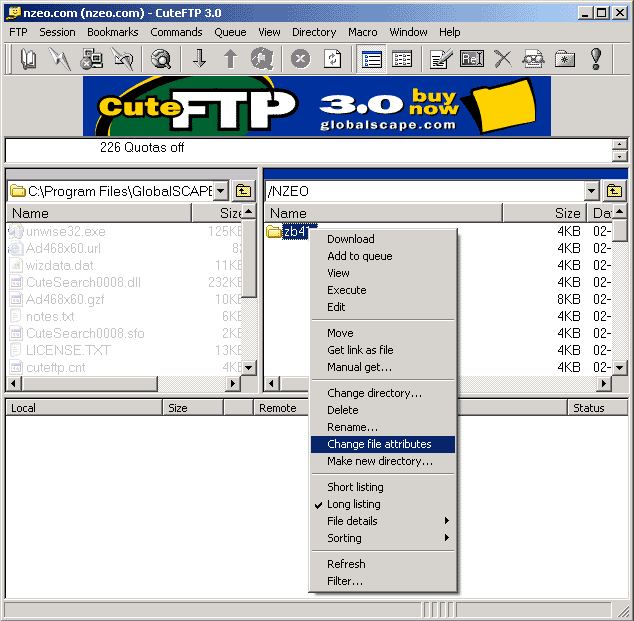
Task: Click the local pane horizontal scrollbar
Action: point(125,384)
